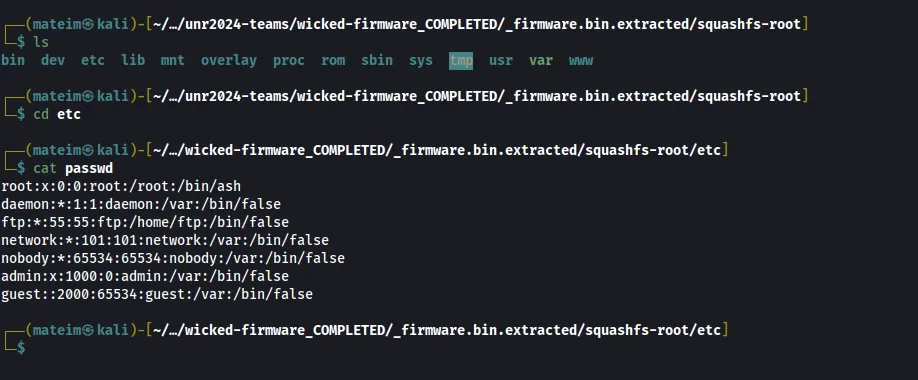Screen dimensions: 918x380
Task: Click the root user line in passwd
Action: tap(121, 187)
